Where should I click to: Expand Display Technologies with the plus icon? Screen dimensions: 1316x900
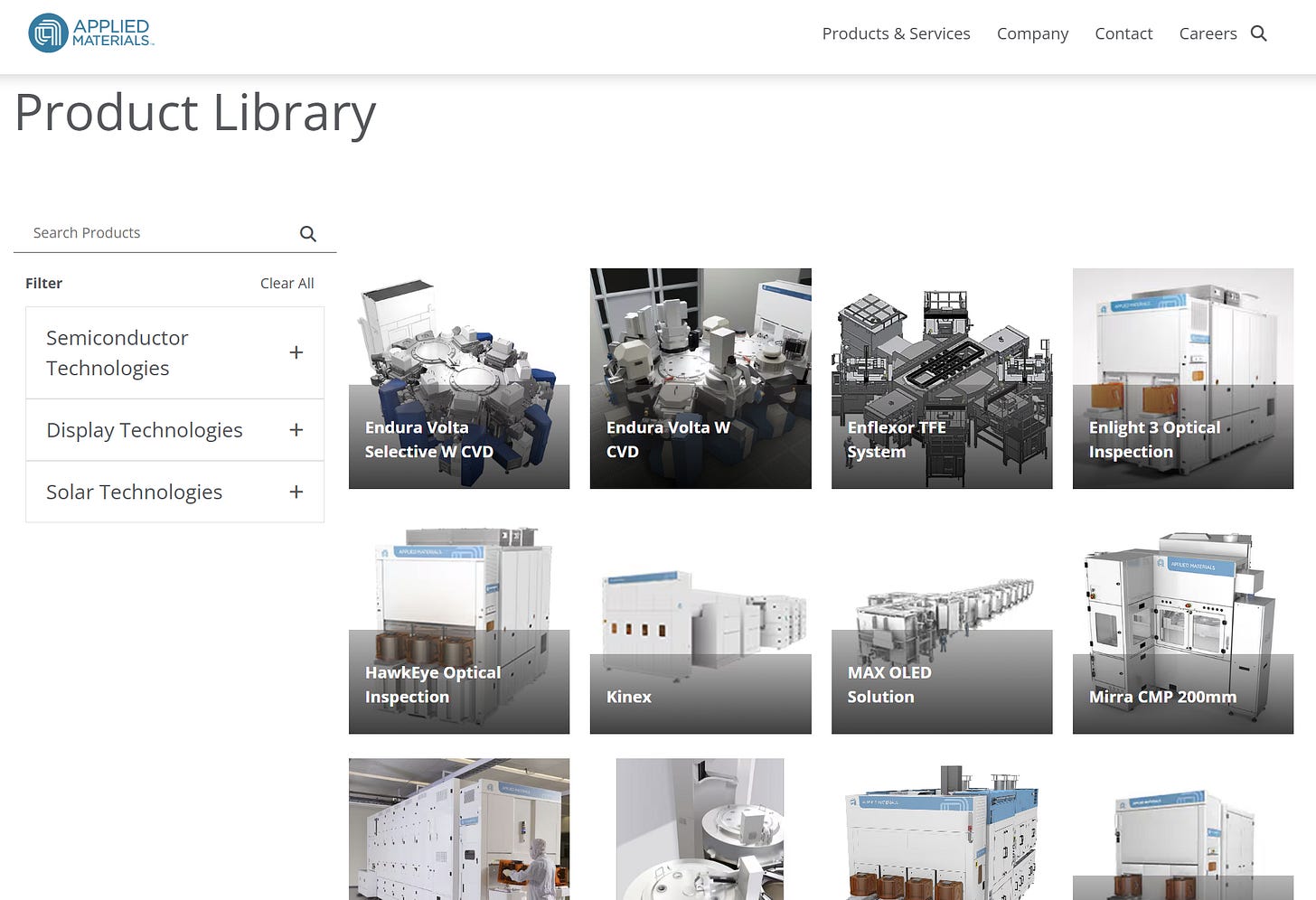296,430
